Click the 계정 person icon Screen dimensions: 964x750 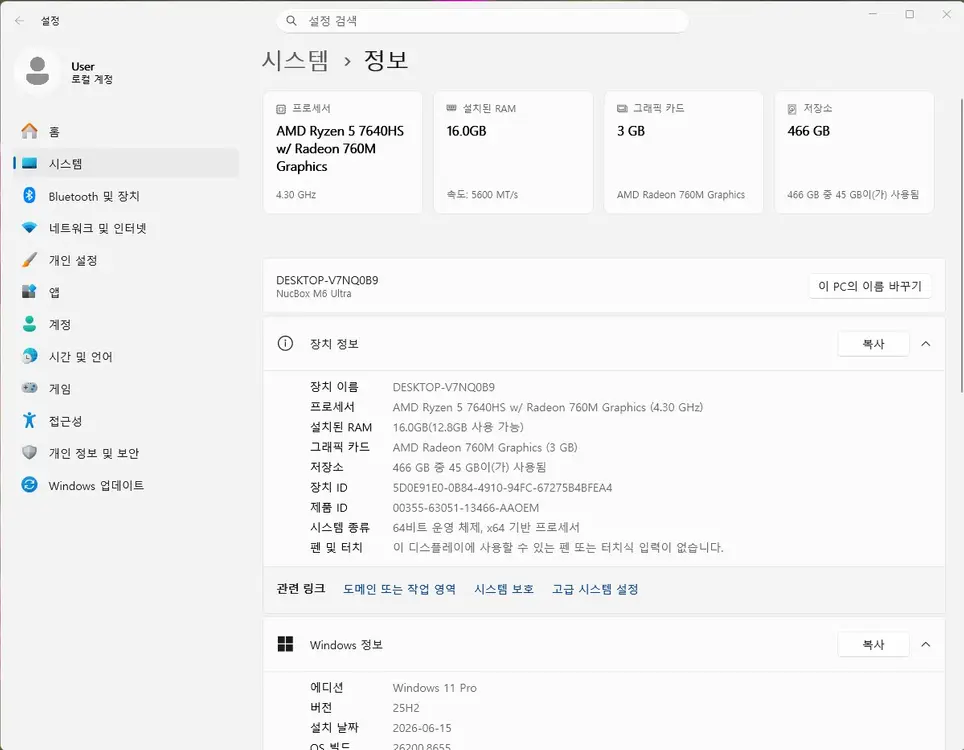tap(29, 324)
